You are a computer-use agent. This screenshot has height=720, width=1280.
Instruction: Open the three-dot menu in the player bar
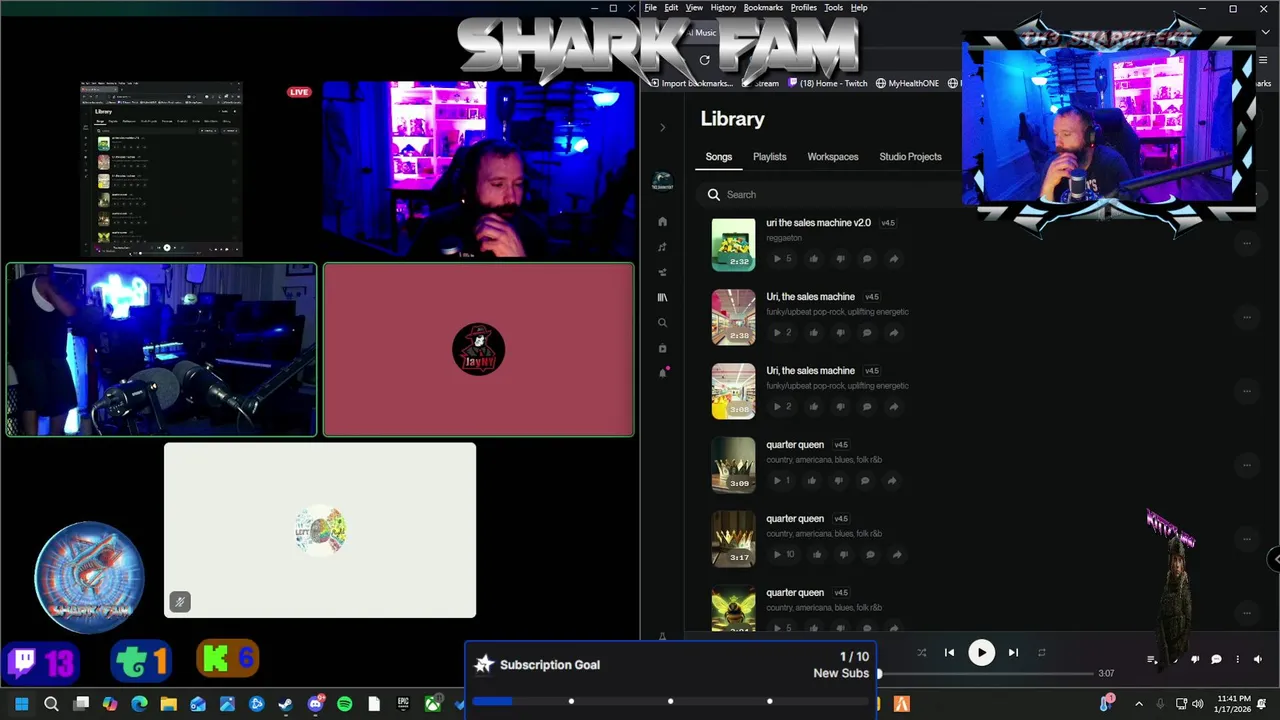1237,659
